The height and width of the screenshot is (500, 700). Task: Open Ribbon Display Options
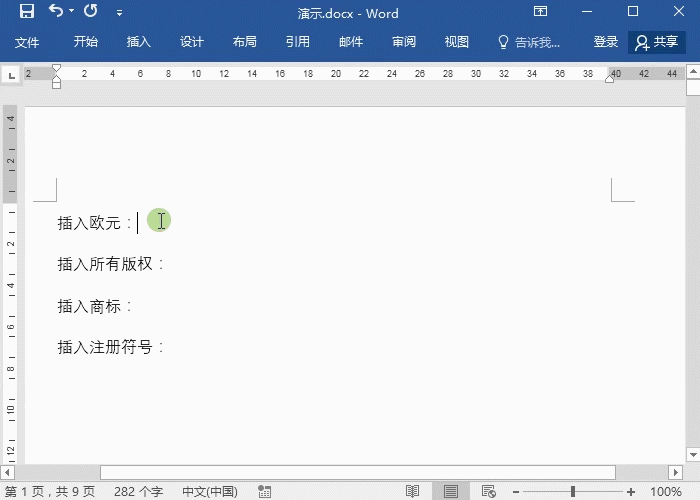point(540,11)
